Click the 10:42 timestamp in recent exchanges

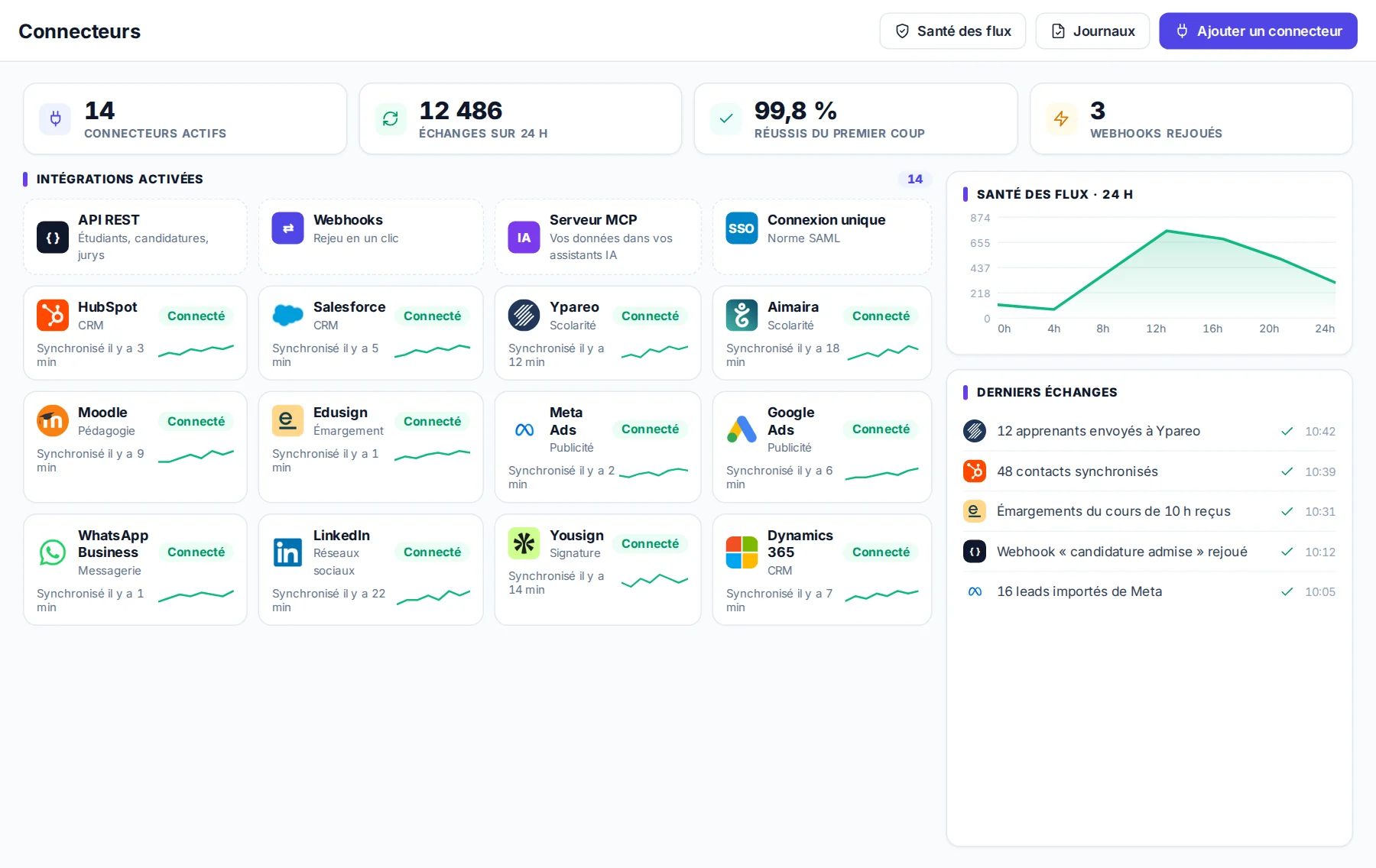point(1320,431)
